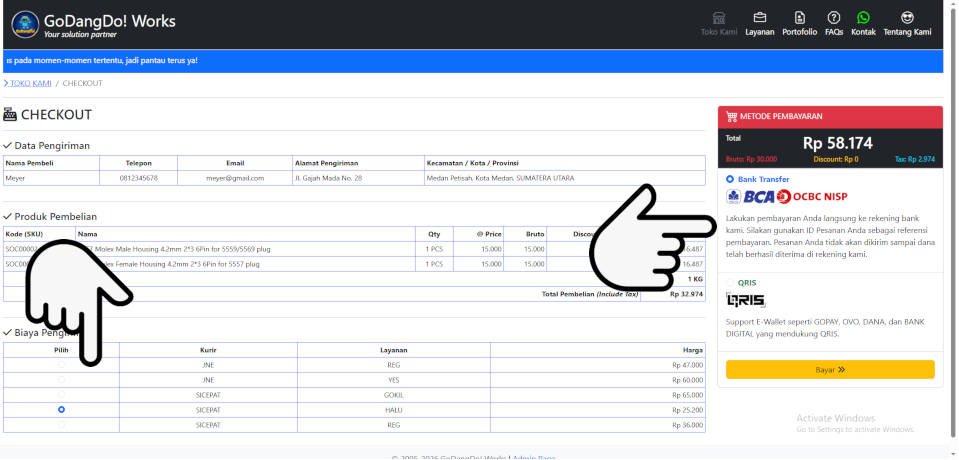Viewport: 959px width, 460px height.
Task: Select the QRIS payment option
Action: coord(731,283)
